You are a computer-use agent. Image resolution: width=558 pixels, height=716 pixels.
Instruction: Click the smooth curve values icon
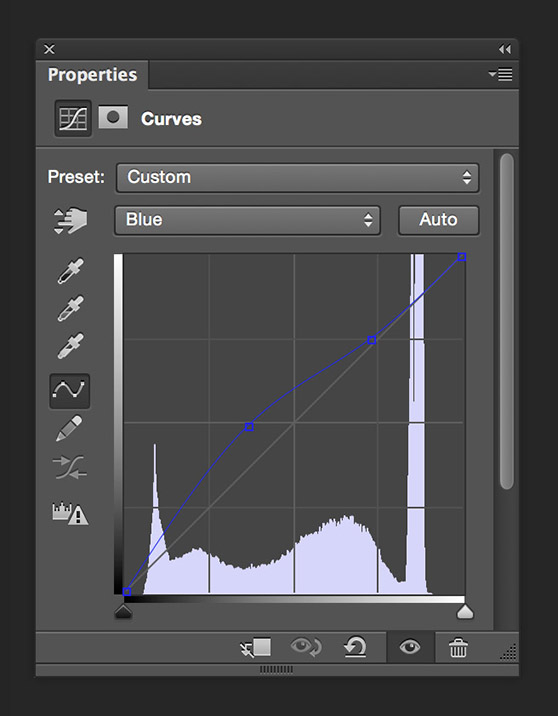pyautogui.click(x=69, y=467)
